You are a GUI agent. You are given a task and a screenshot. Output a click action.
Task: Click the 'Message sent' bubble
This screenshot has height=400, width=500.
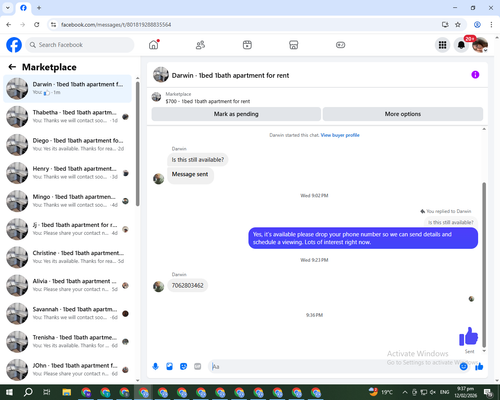click(190, 175)
